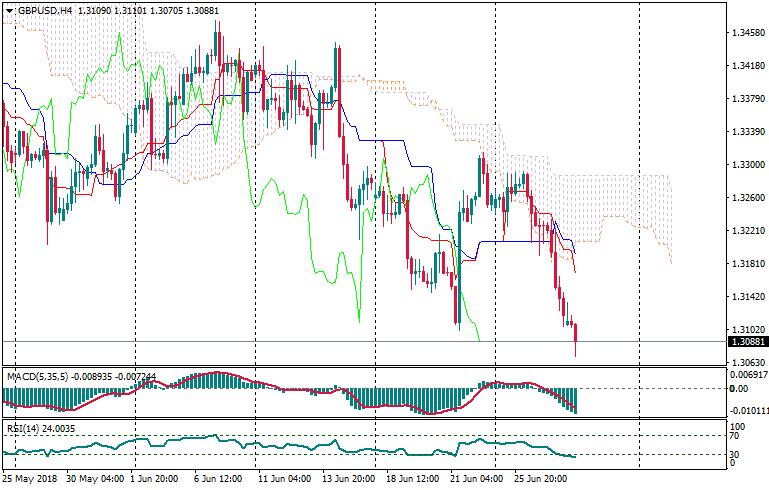Click the 25 May 2018 date label
Viewport: 769px width, 490px height.
point(32,479)
